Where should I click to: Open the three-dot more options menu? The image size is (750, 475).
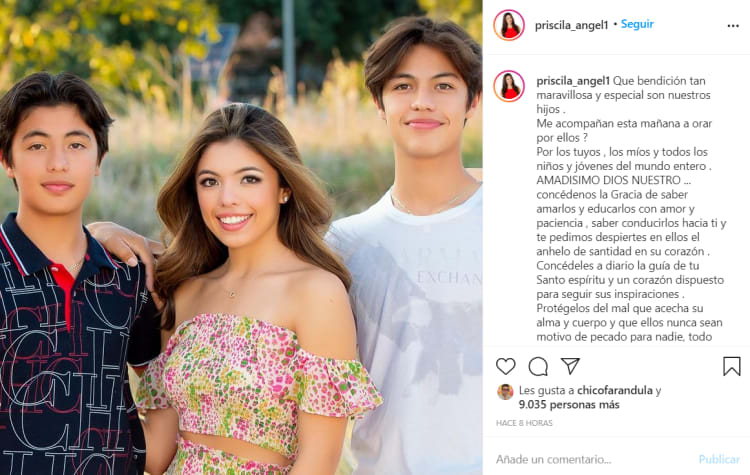point(733,26)
